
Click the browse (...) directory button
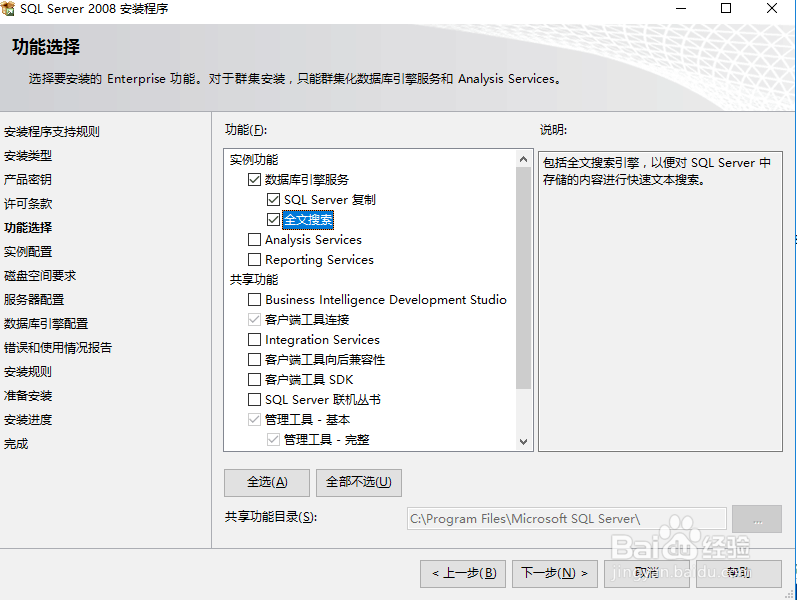(x=757, y=519)
